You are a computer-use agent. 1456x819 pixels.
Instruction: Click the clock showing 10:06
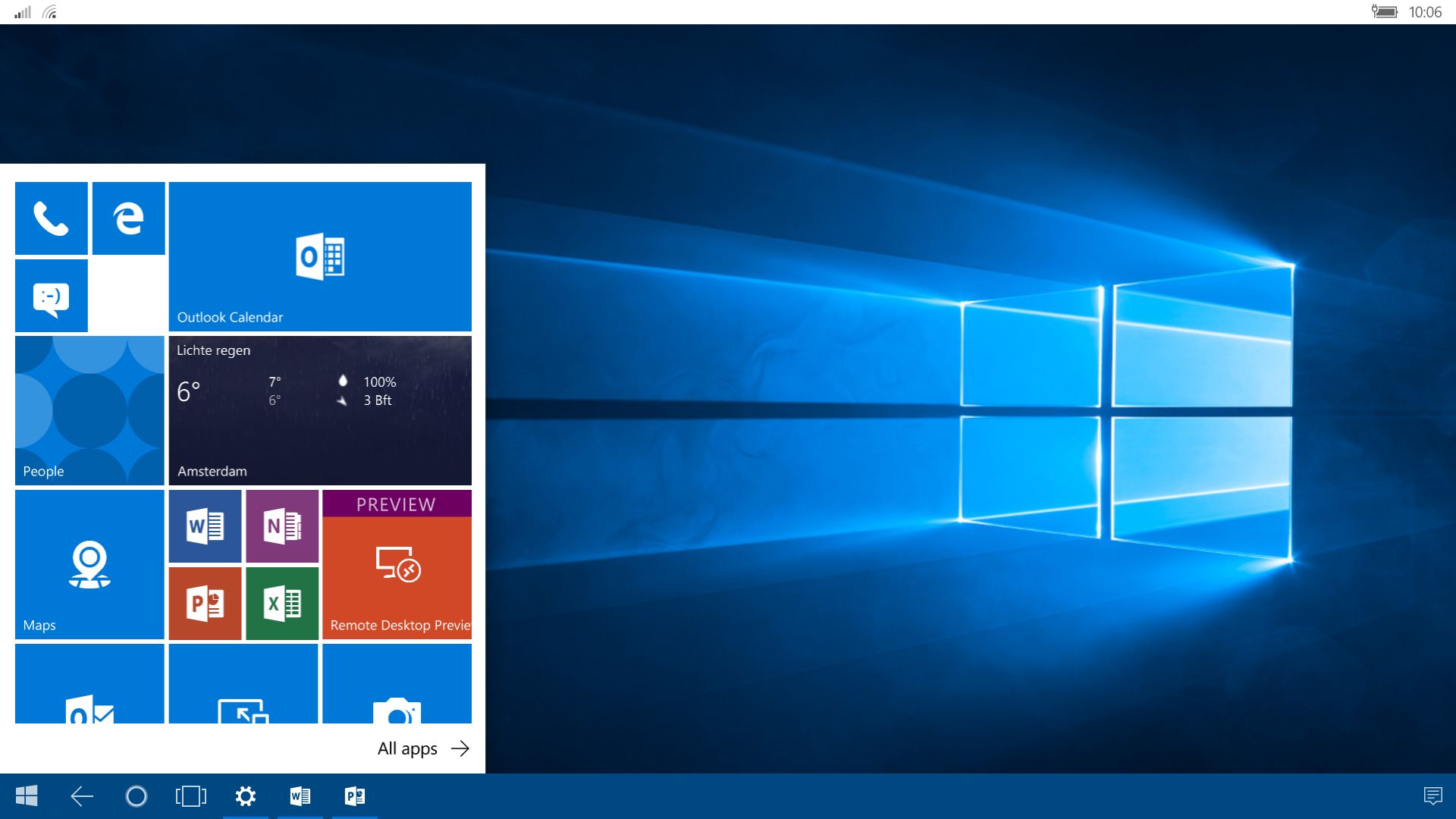pos(1425,12)
